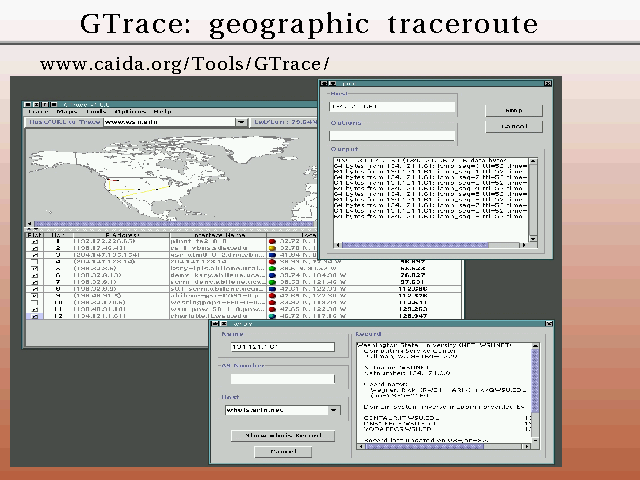Focus the AS Number field in whois window
The image size is (640, 480).
tap(282, 379)
